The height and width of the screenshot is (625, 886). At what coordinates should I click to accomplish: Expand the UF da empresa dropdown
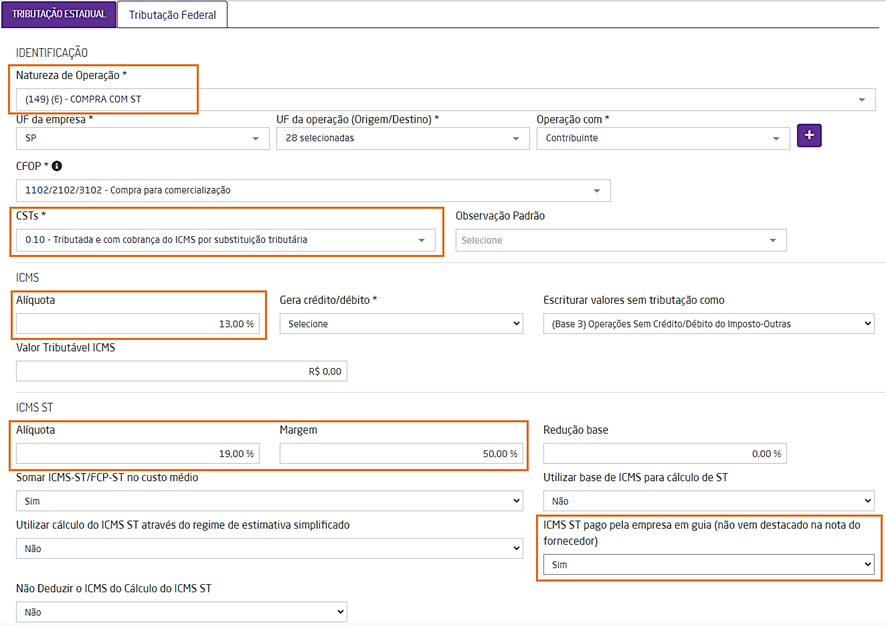[142, 138]
